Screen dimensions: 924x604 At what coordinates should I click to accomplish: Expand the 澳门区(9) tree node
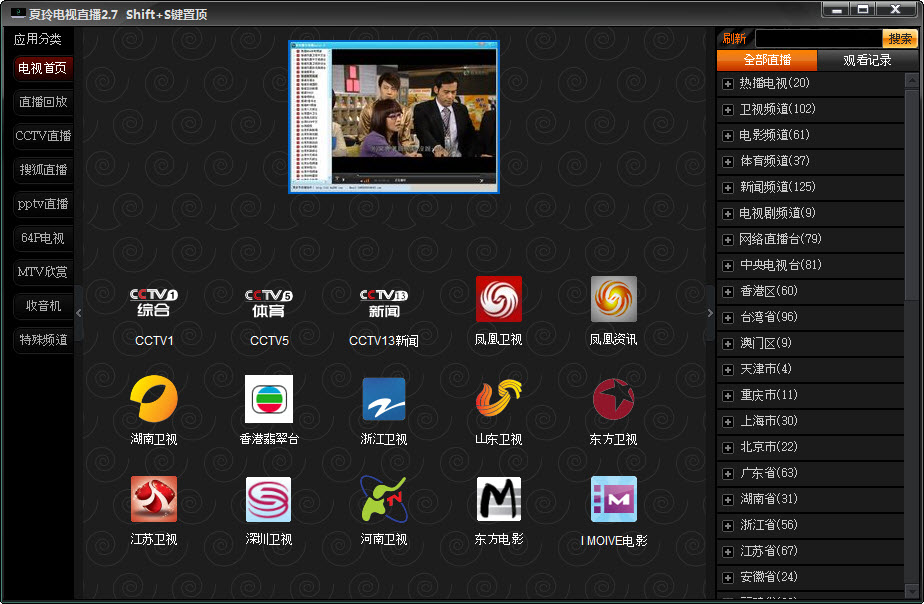click(728, 344)
